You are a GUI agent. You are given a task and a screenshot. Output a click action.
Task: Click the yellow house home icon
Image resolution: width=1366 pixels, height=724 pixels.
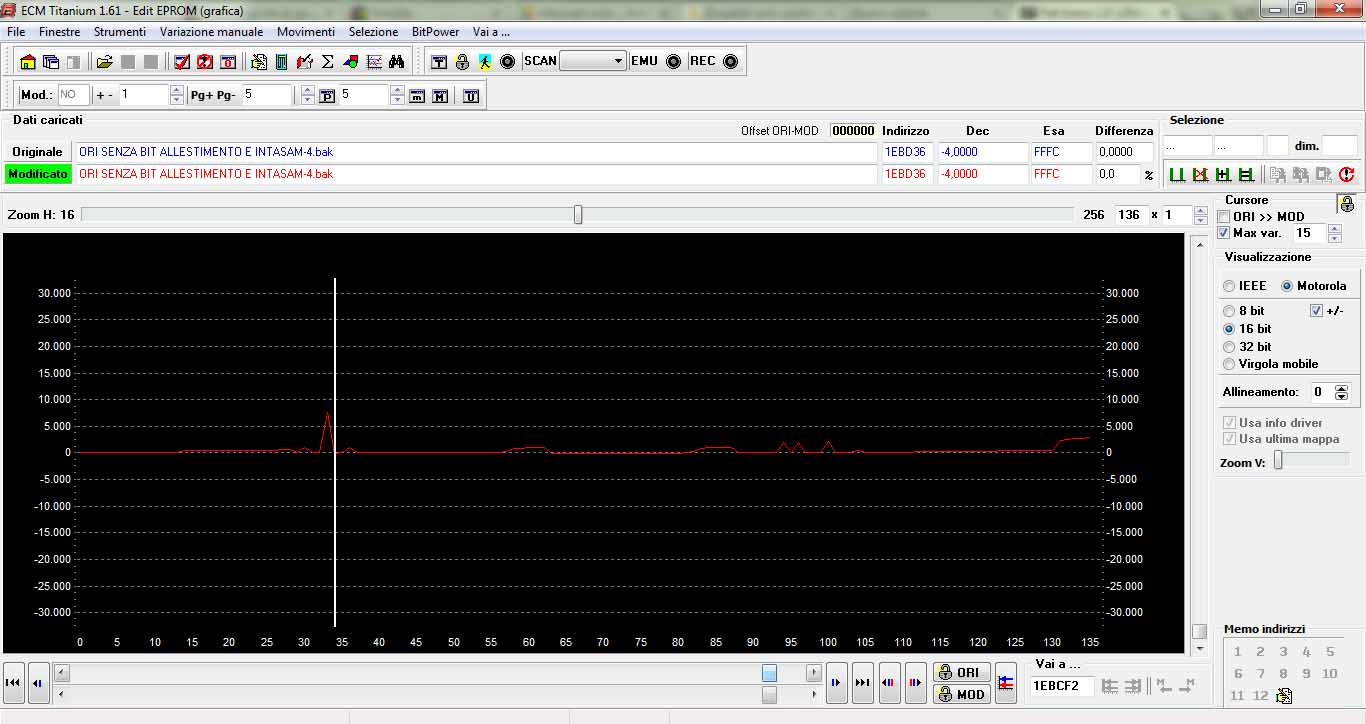point(28,62)
